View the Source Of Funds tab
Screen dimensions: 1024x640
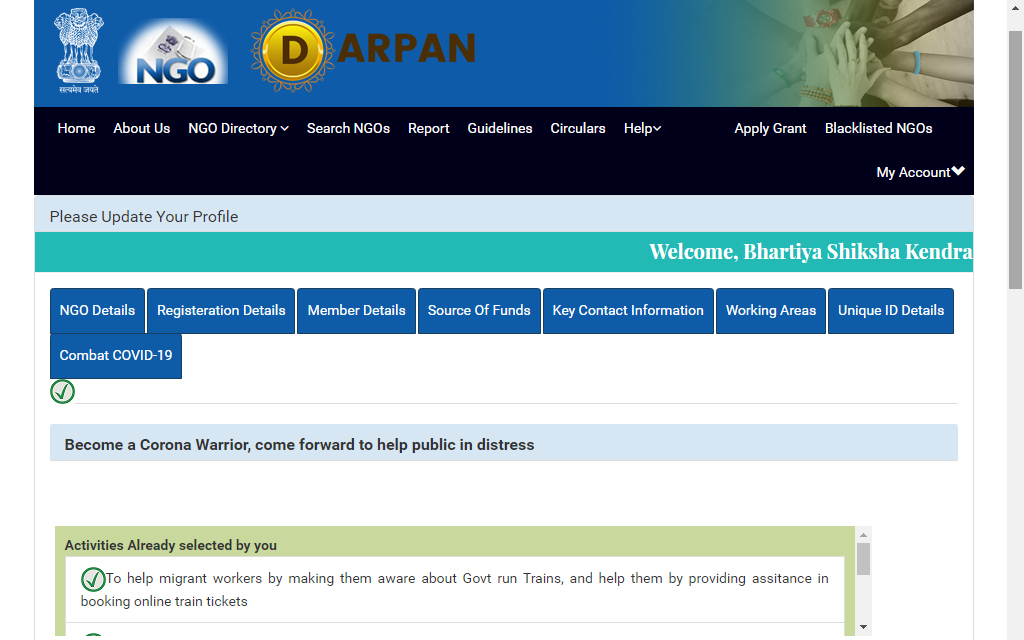[479, 310]
